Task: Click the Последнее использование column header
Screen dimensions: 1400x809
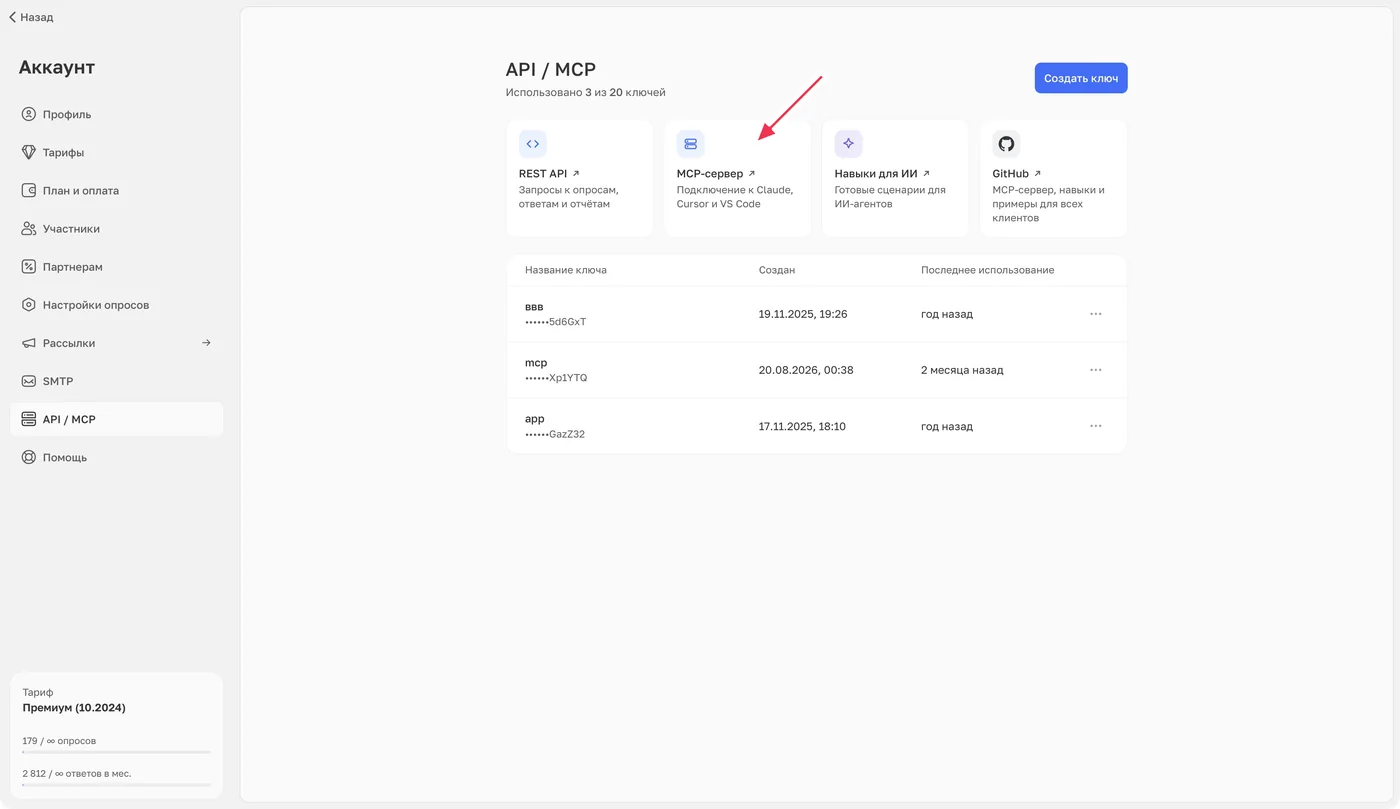Action: (987, 270)
